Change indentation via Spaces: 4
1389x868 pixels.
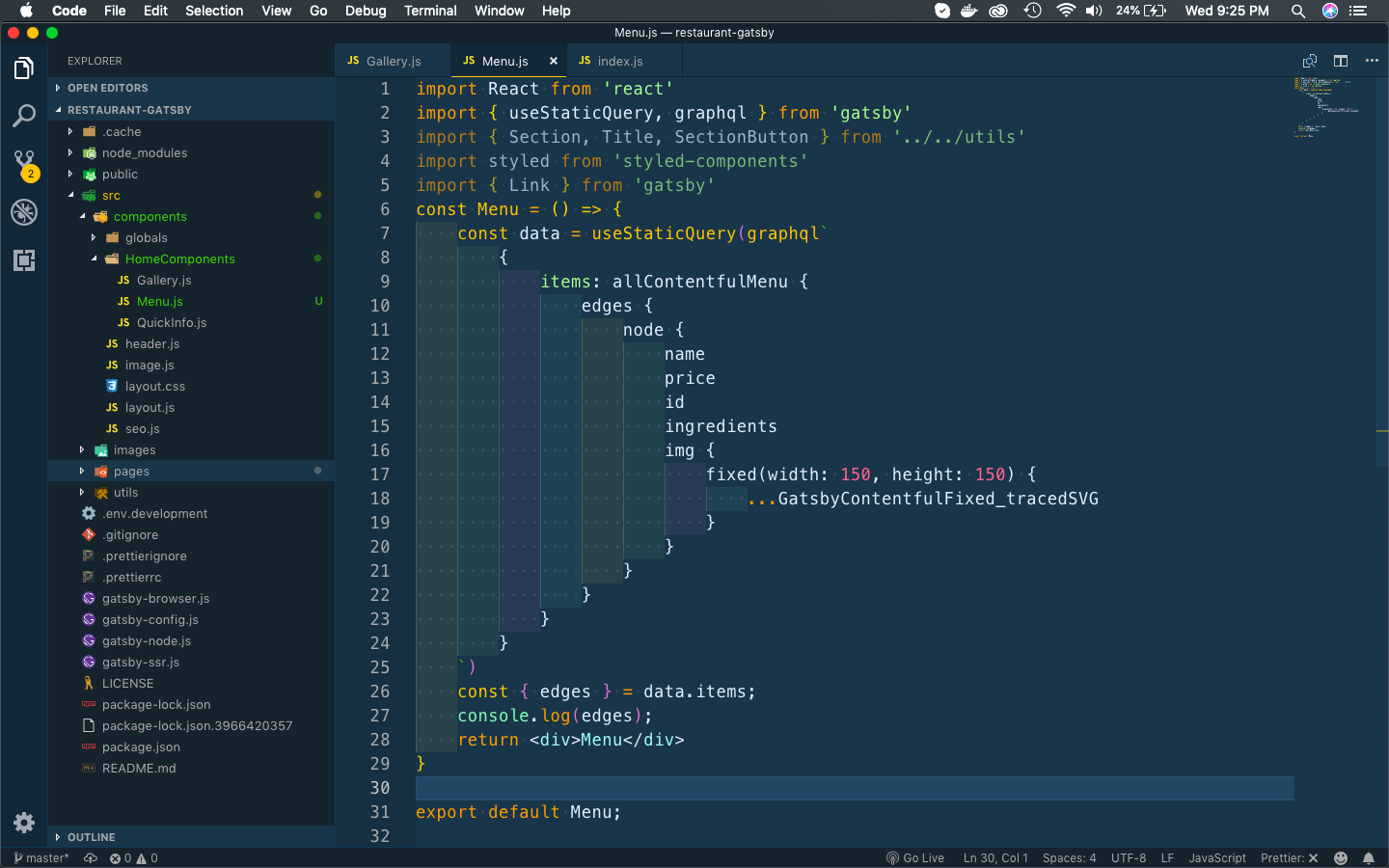1069,858
